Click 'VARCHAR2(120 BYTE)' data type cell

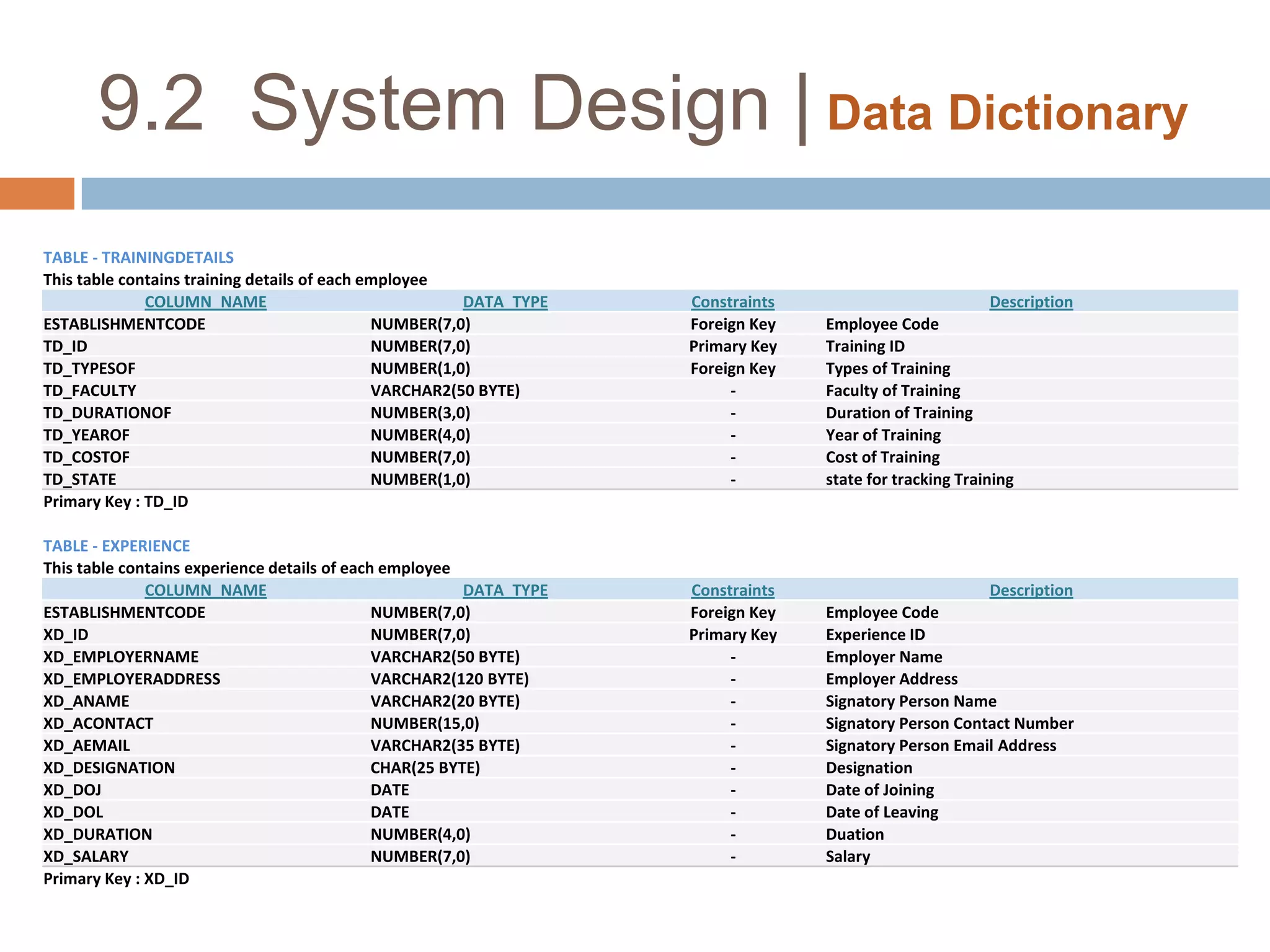(450, 679)
